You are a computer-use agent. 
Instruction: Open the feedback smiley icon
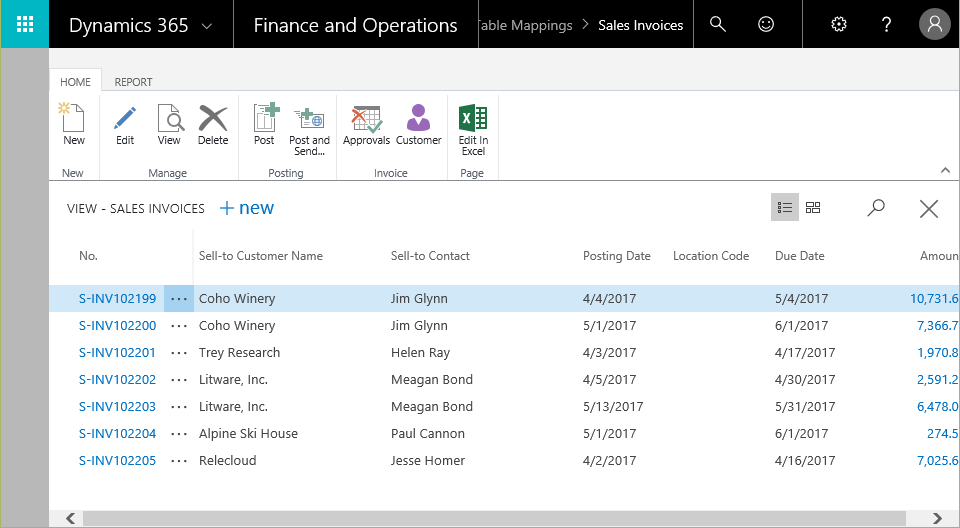coord(766,24)
